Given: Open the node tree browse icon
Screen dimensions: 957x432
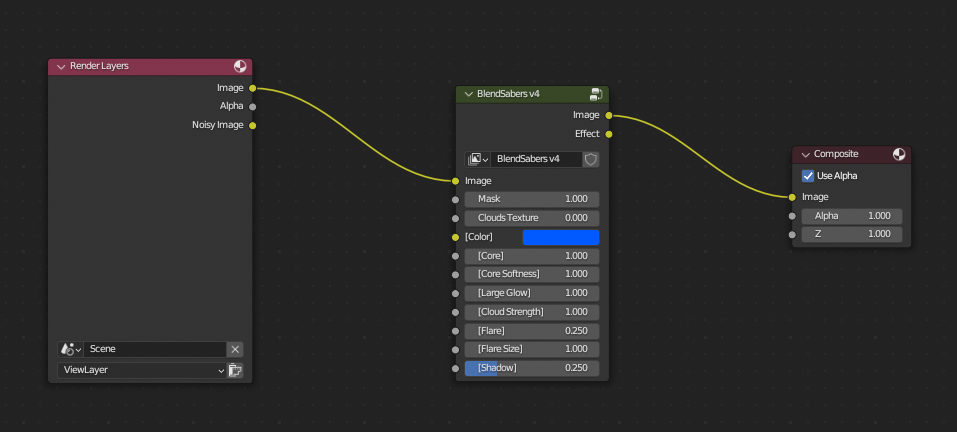Looking at the screenshot, I should (x=477, y=159).
